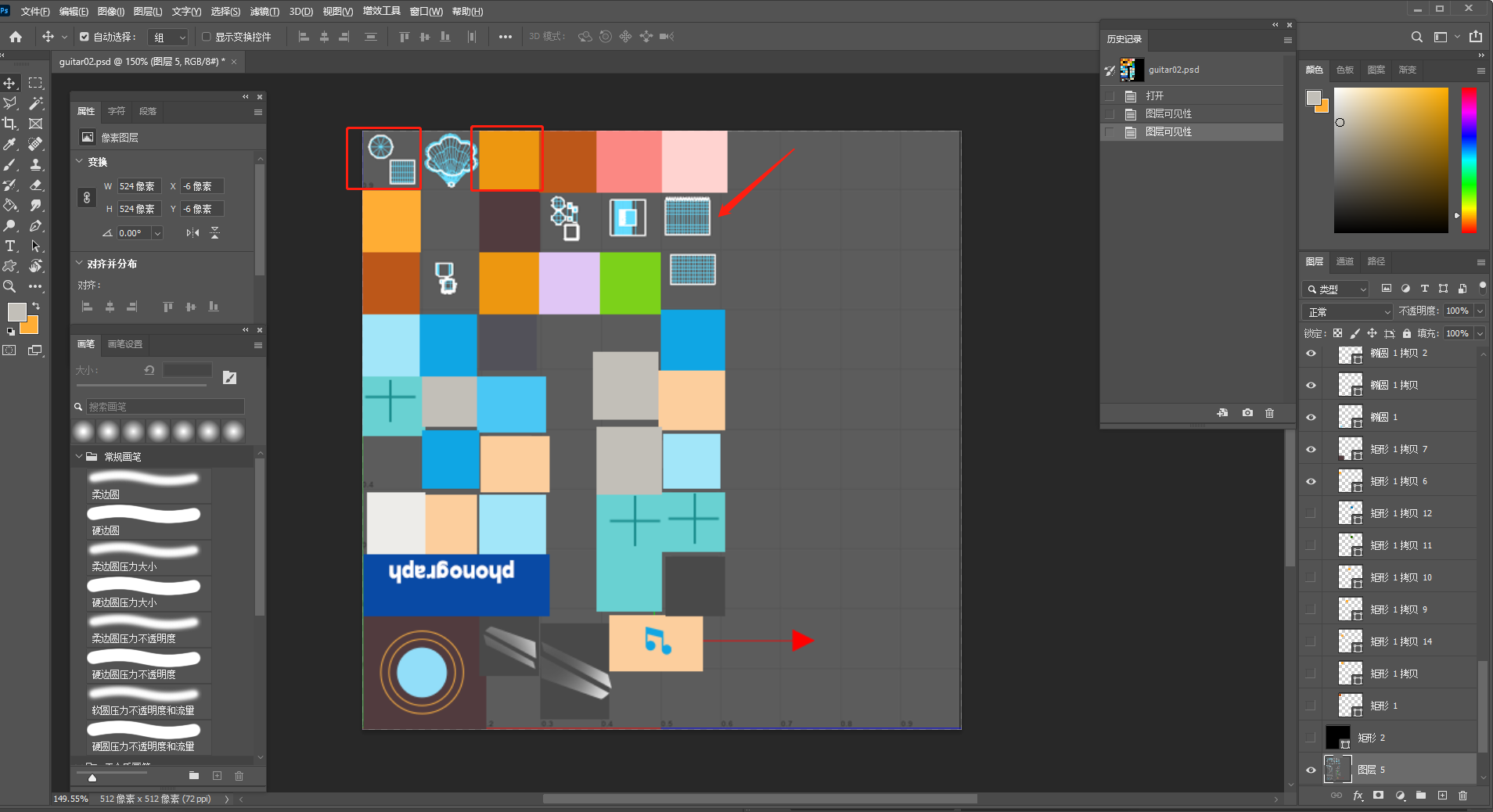Select the Zoom magnifier tool
Screen dimensions: 1493x812
tap(10, 286)
